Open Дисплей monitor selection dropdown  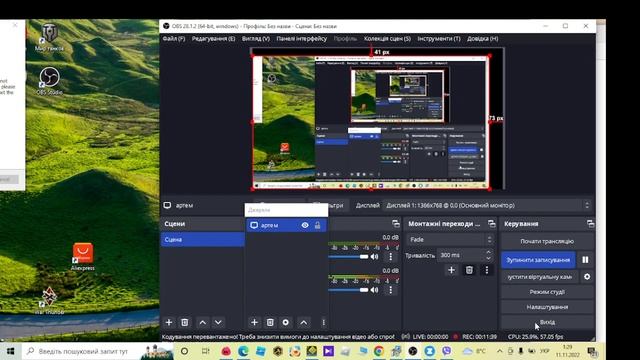point(488,205)
